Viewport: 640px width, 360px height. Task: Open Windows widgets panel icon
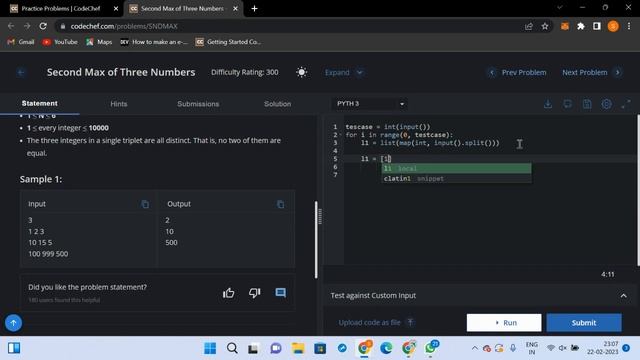point(14,348)
